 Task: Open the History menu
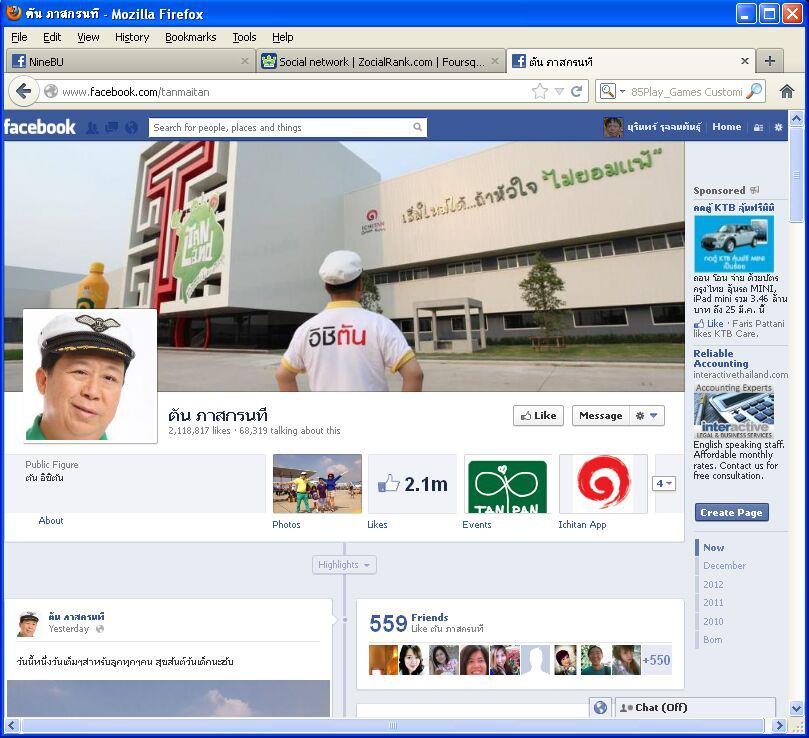click(132, 37)
